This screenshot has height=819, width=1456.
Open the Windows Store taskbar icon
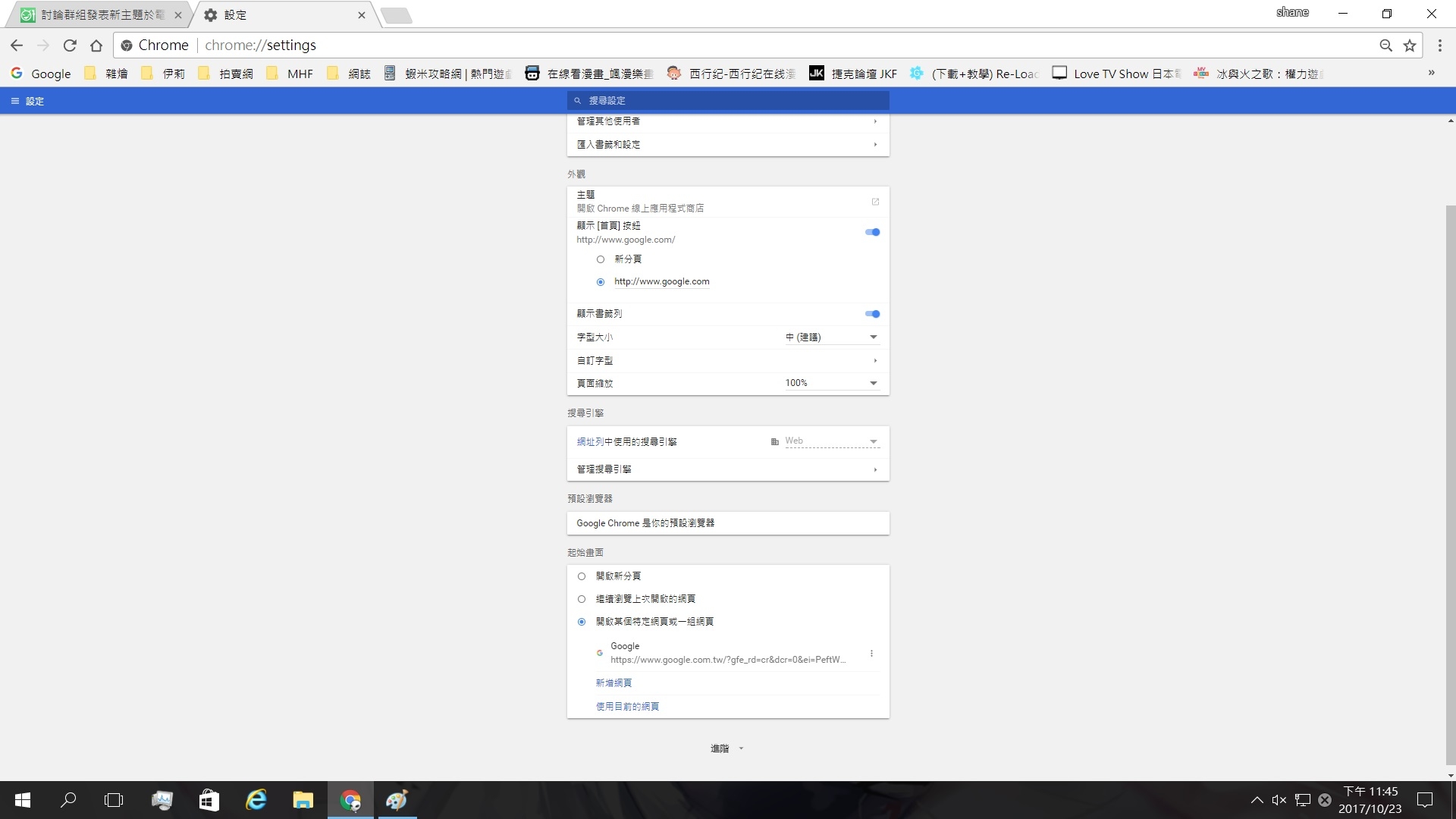pos(209,800)
